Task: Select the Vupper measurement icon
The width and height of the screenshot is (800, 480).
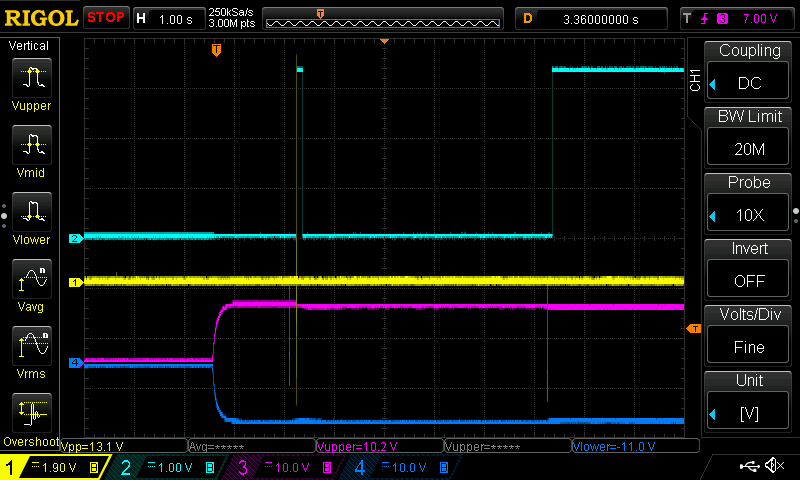Action: point(32,78)
